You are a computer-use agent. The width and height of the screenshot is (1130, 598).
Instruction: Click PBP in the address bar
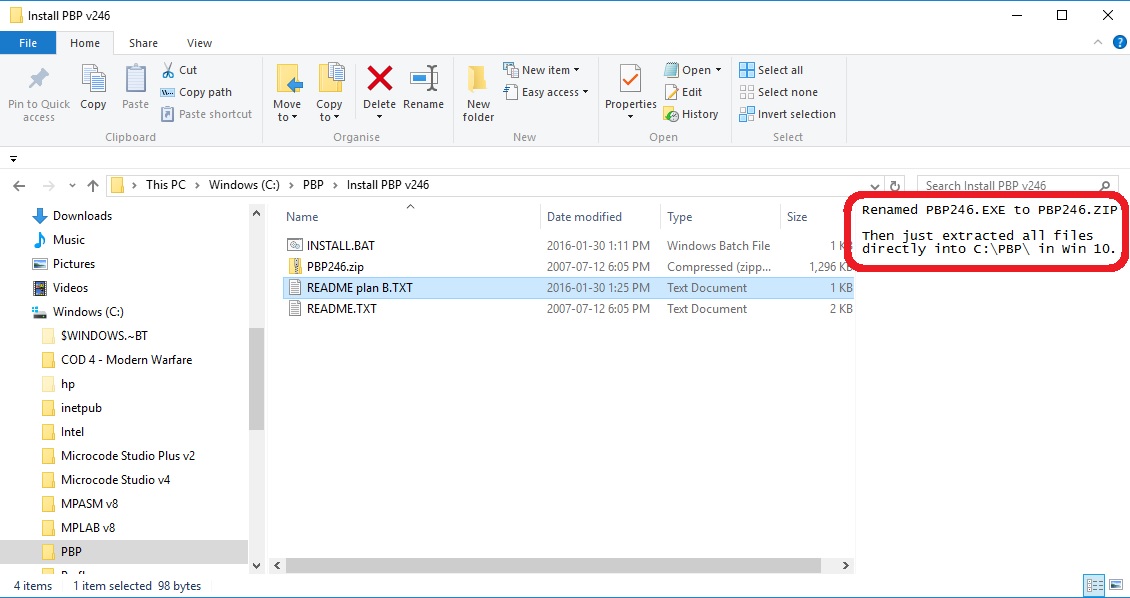[x=313, y=185]
